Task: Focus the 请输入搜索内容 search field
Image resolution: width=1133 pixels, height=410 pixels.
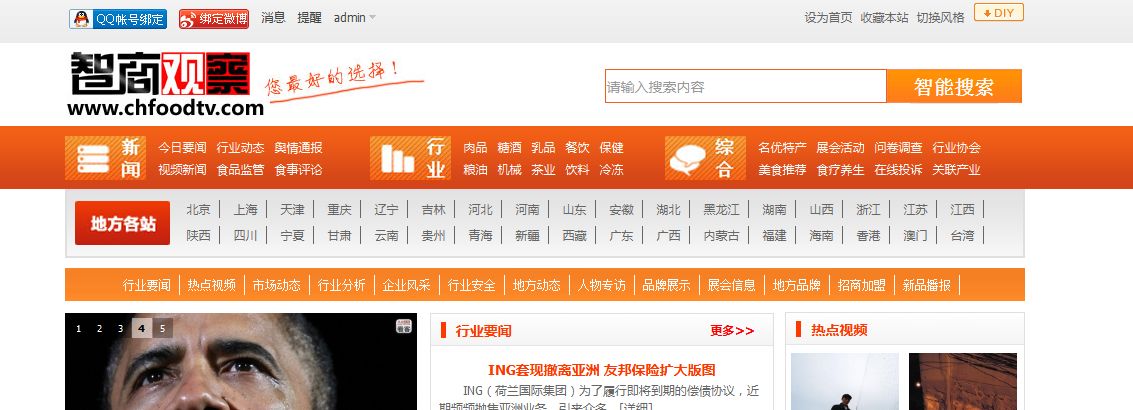Action: coord(746,86)
